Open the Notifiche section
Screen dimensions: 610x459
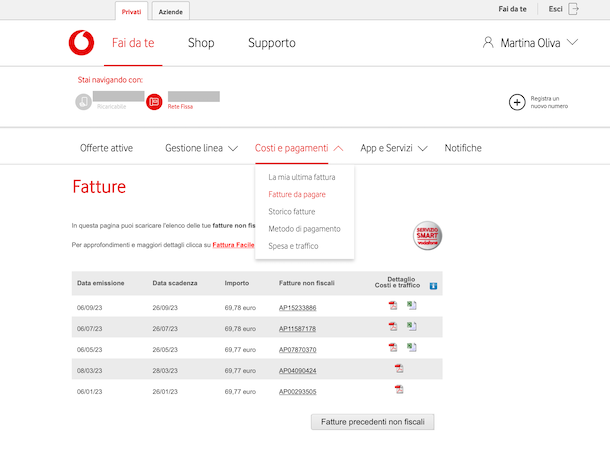463,148
